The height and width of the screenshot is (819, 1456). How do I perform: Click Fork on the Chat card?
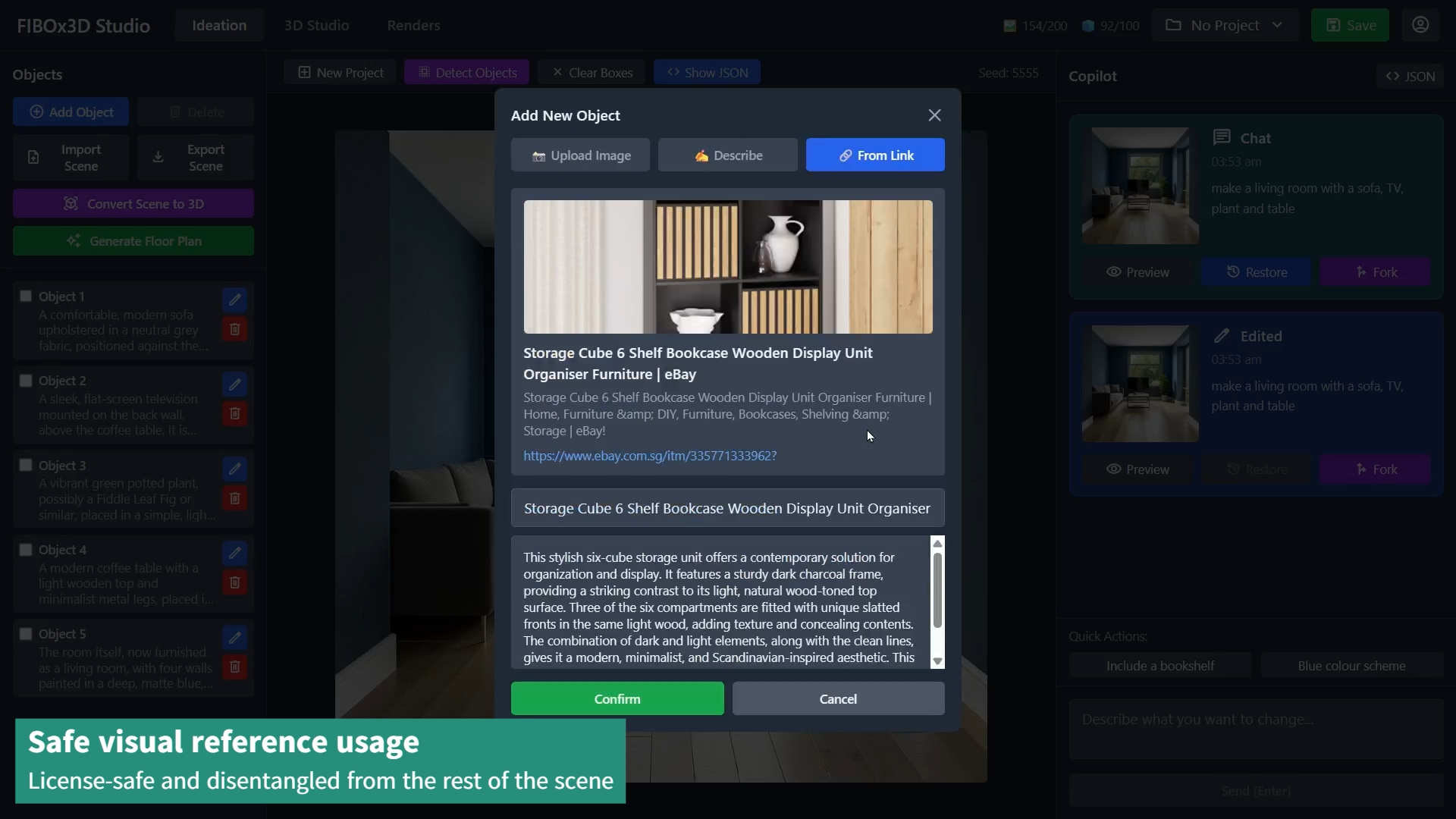pos(1375,272)
